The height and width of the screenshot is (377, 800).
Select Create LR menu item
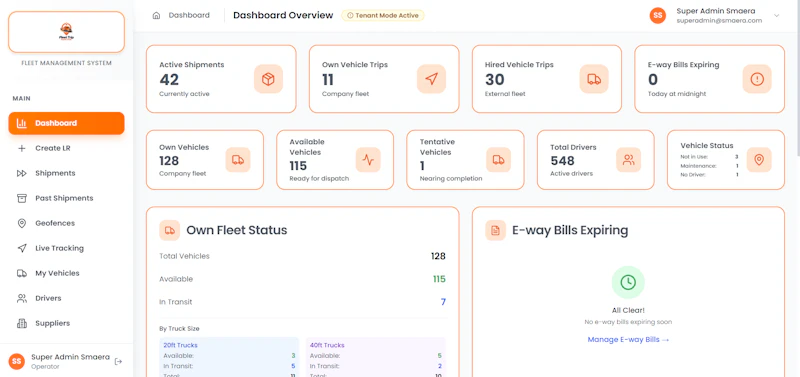(x=66, y=148)
